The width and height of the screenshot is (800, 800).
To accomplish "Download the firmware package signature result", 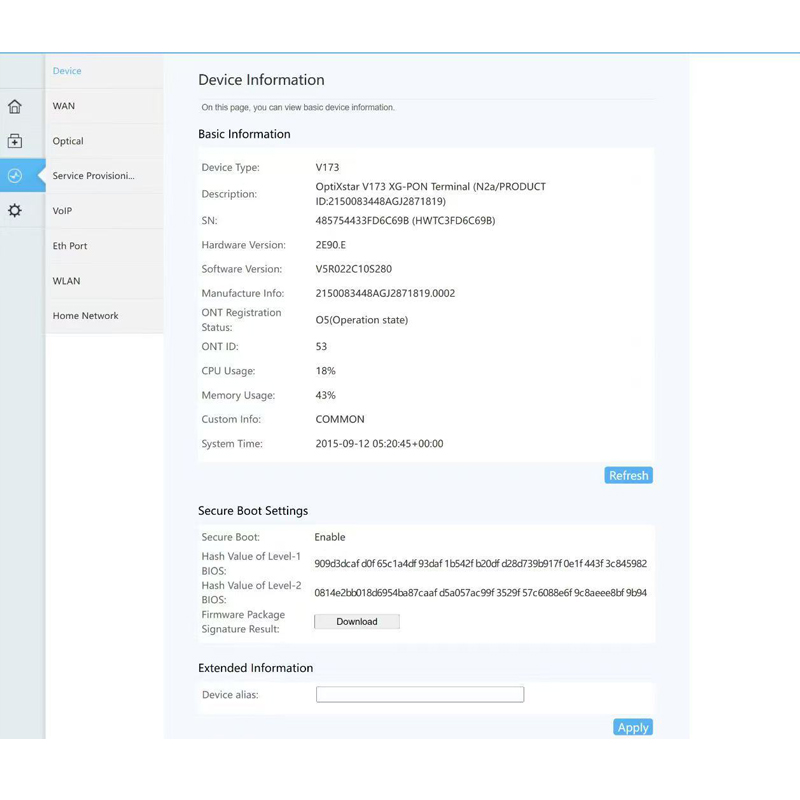I will point(357,622).
